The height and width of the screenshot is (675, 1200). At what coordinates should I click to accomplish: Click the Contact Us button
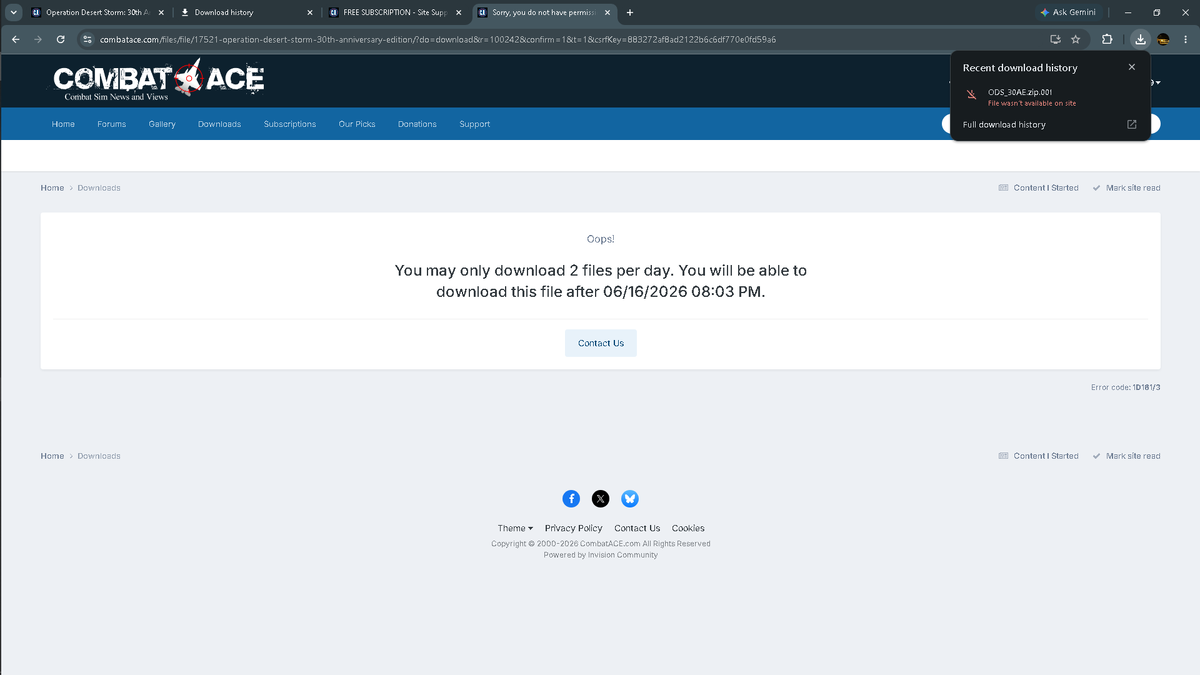pyautogui.click(x=601, y=343)
